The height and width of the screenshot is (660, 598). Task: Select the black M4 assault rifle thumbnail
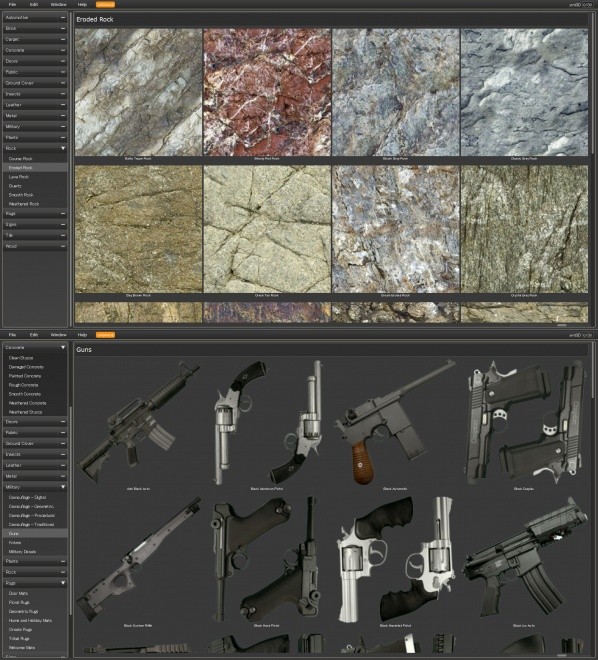(138, 423)
